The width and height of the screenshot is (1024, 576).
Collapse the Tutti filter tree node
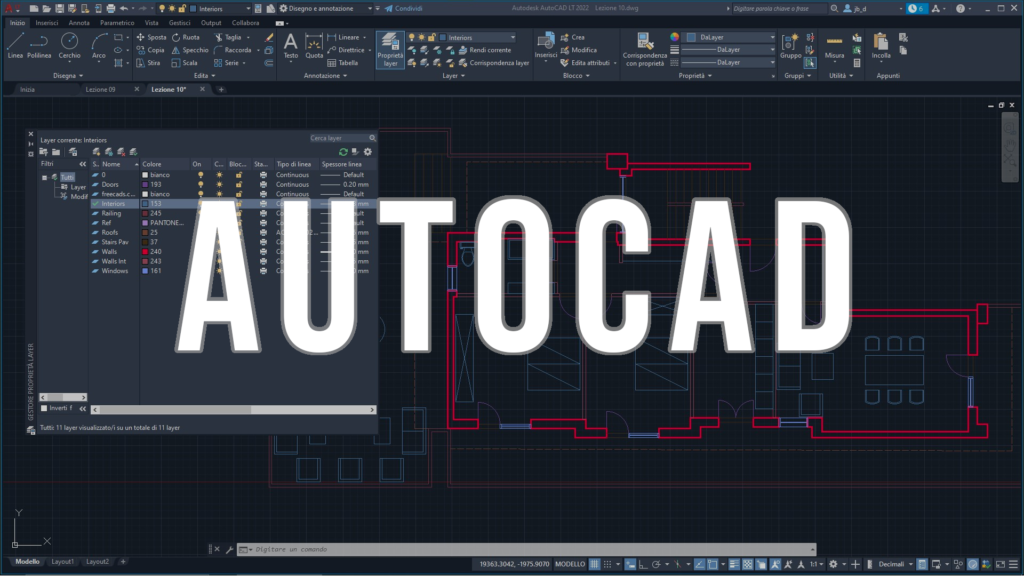[44, 177]
